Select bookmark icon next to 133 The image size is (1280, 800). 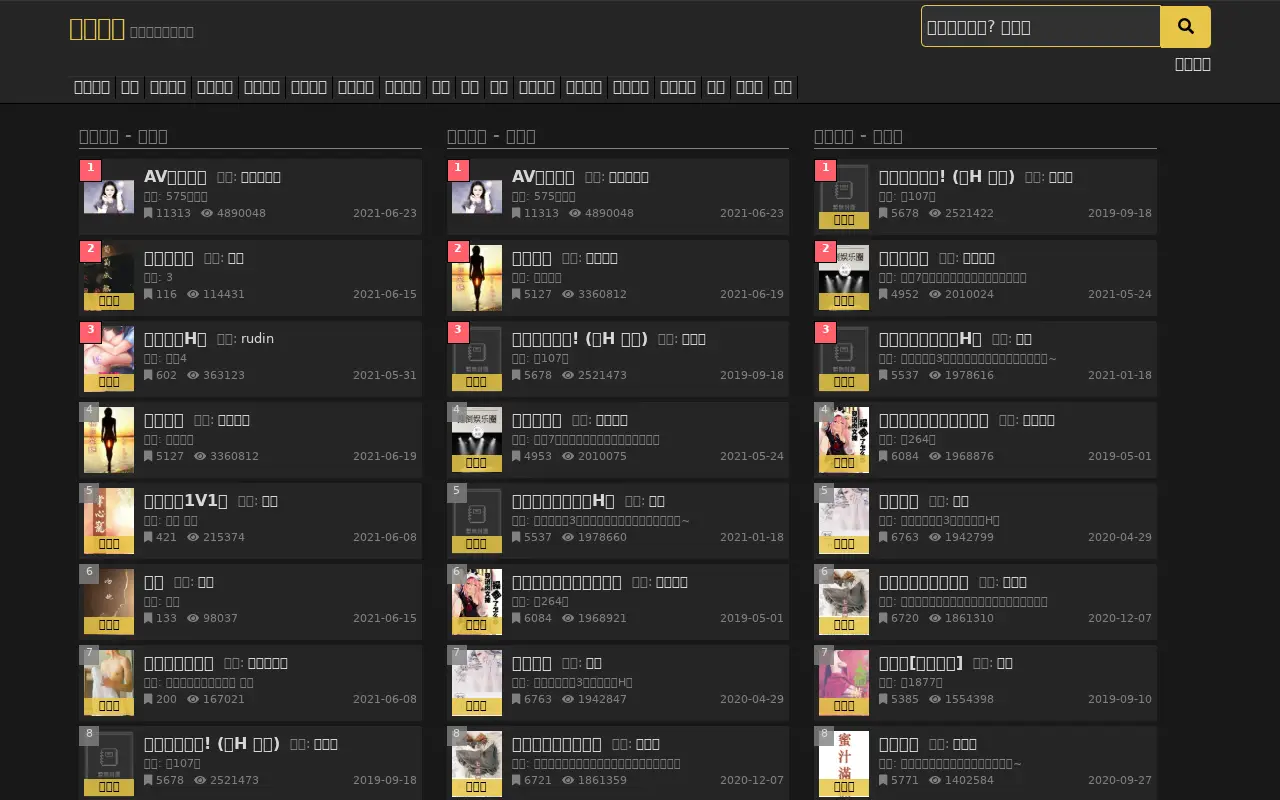pos(148,619)
